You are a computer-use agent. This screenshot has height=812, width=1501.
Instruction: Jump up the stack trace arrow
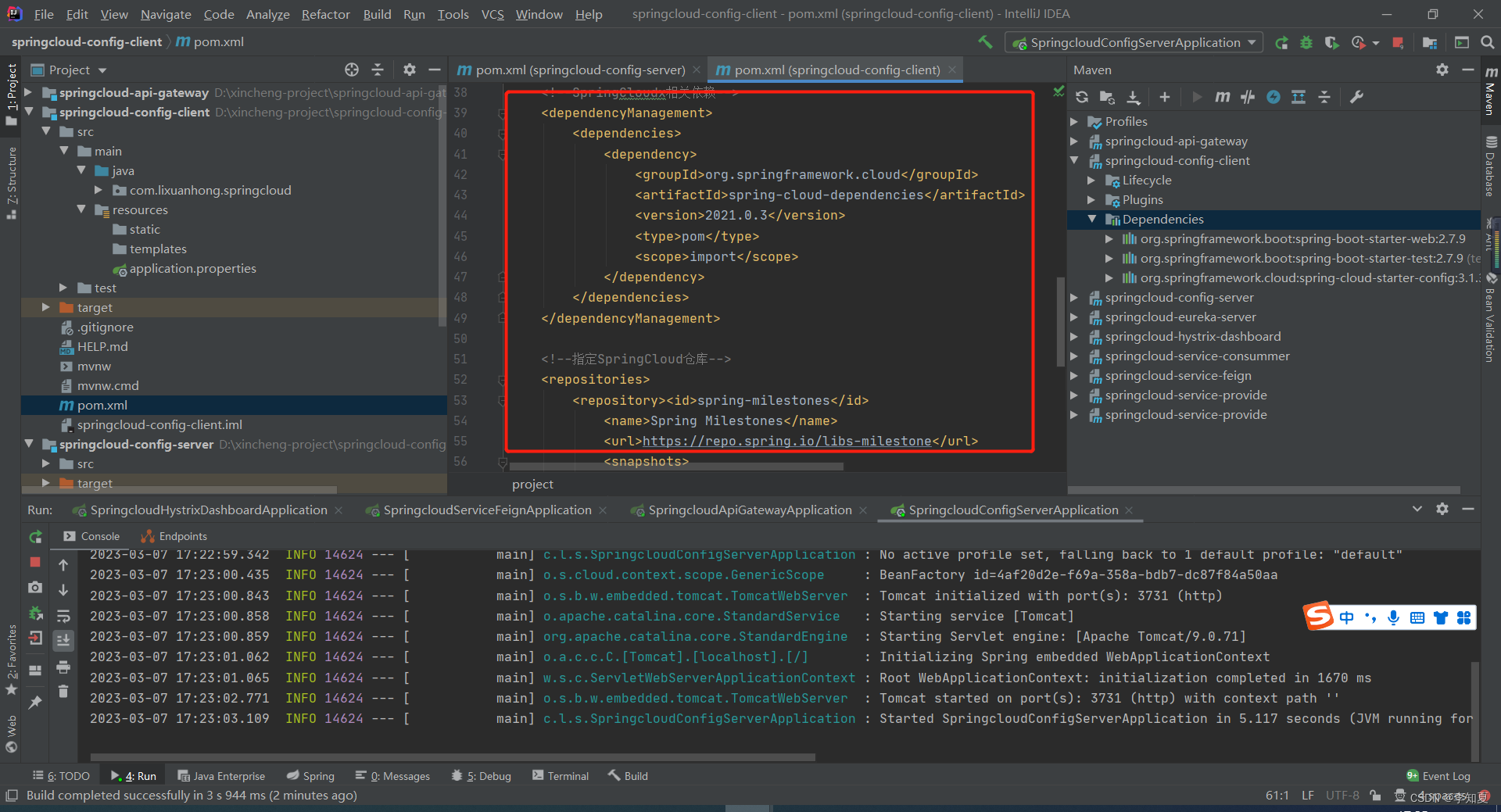63,564
